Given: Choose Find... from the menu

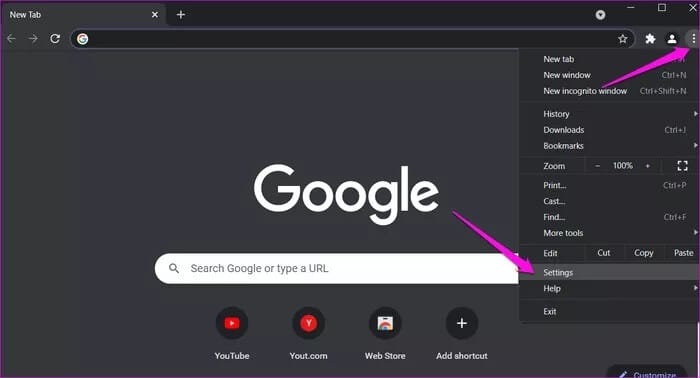Looking at the screenshot, I should tap(609, 217).
